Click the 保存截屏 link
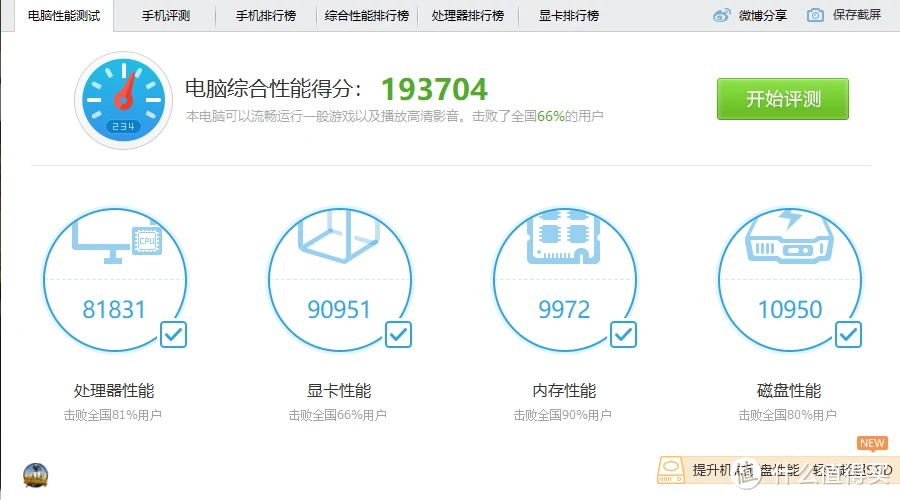 pos(857,15)
